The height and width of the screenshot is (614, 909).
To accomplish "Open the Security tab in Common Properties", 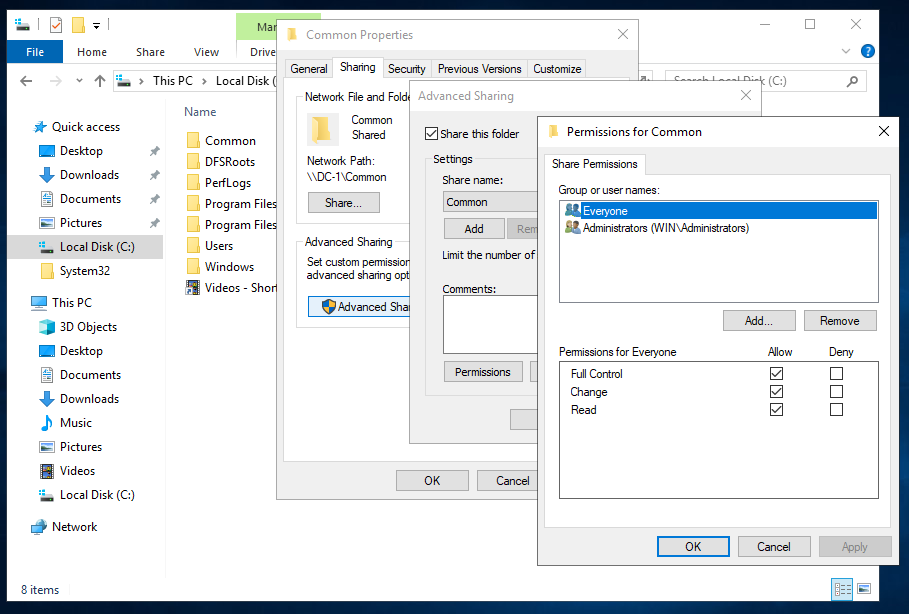I will [406, 69].
